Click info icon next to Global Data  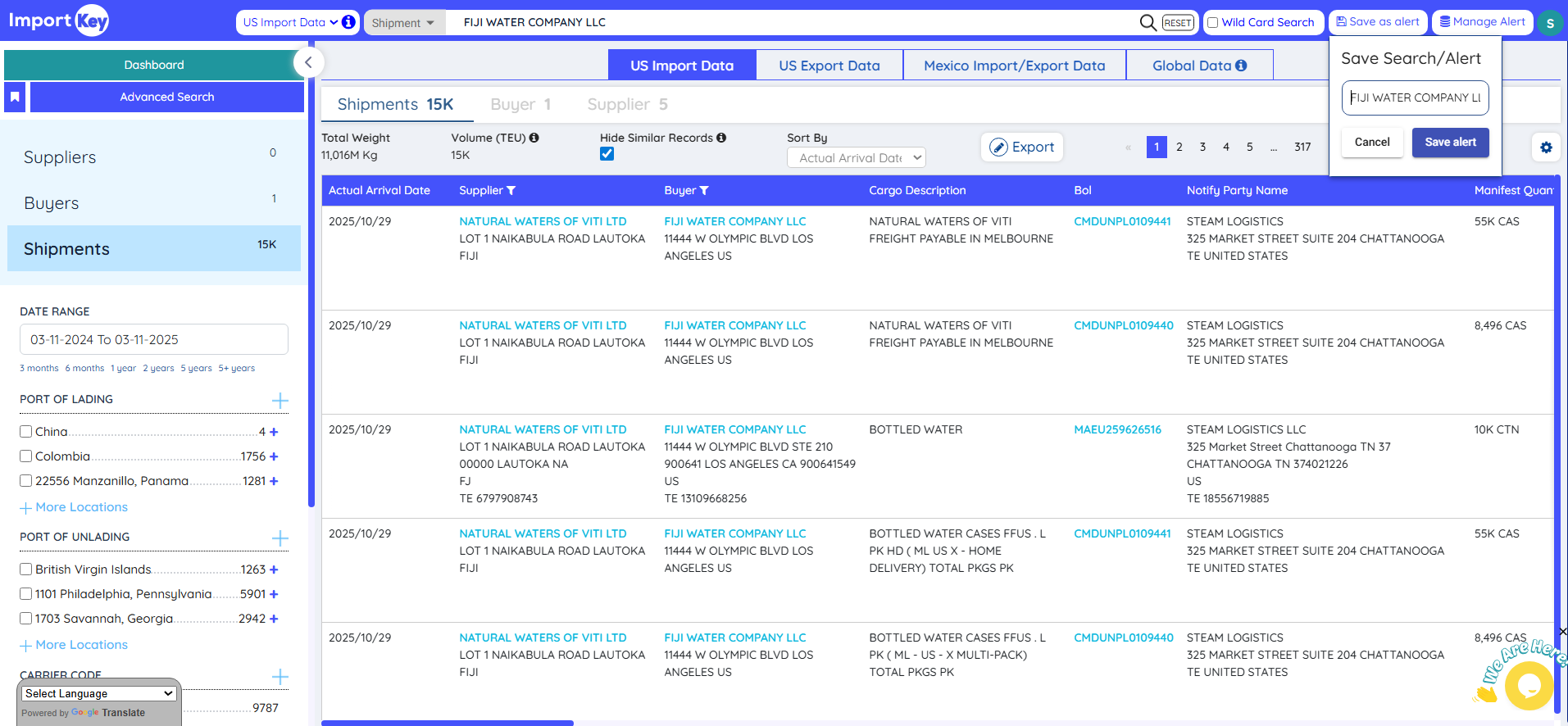click(x=1241, y=66)
